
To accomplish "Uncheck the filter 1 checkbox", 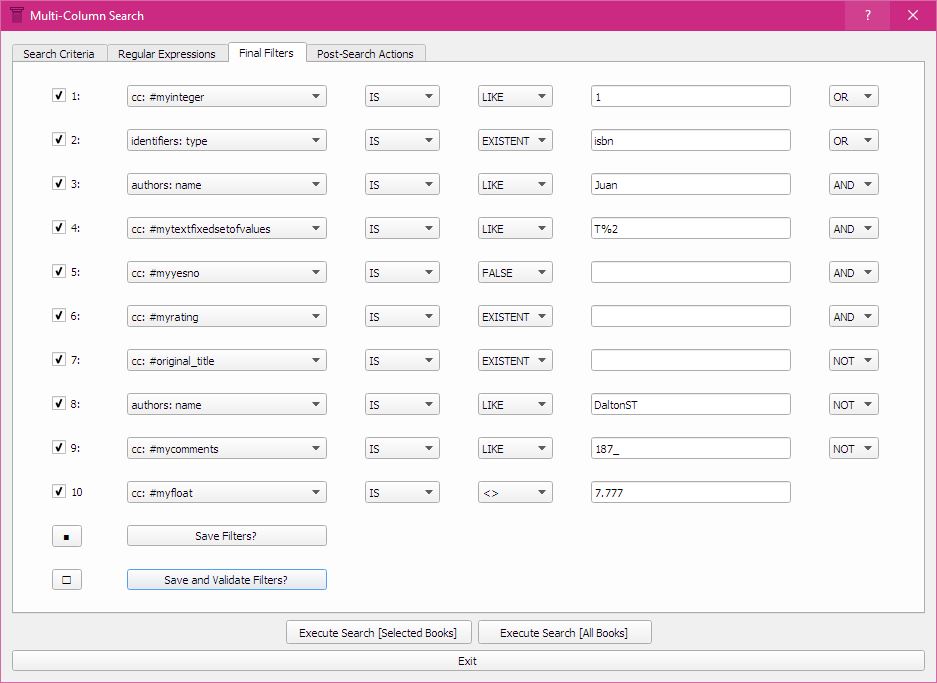I will coord(59,96).
